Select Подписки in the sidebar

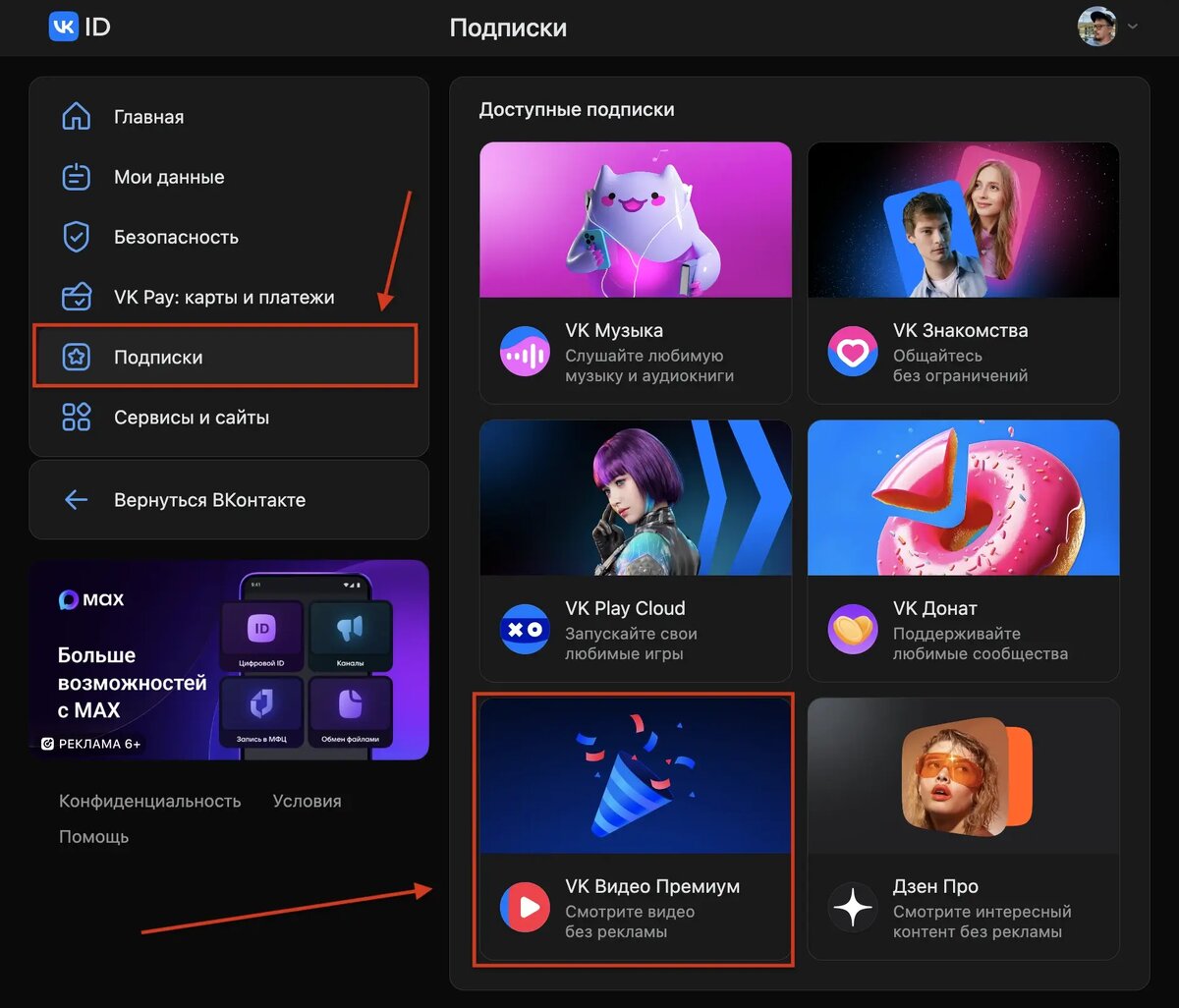[x=226, y=357]
